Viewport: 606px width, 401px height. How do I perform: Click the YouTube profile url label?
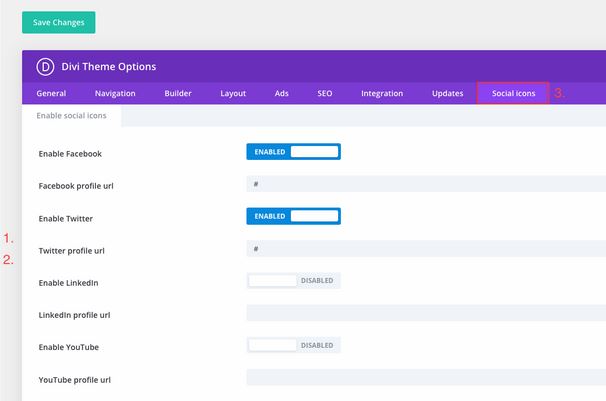(75, 380)
